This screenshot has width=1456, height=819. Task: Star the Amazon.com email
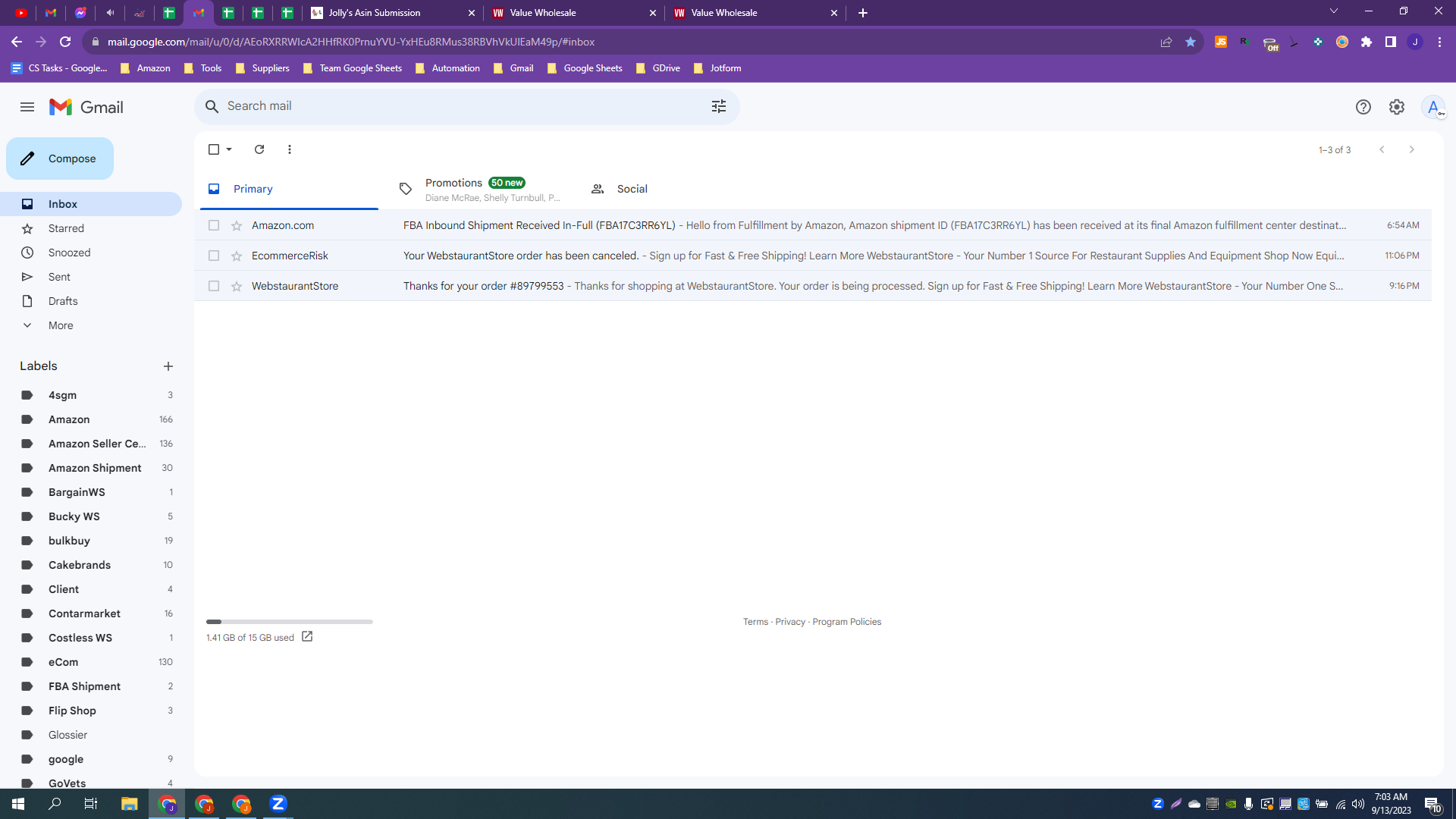point(237,225)
